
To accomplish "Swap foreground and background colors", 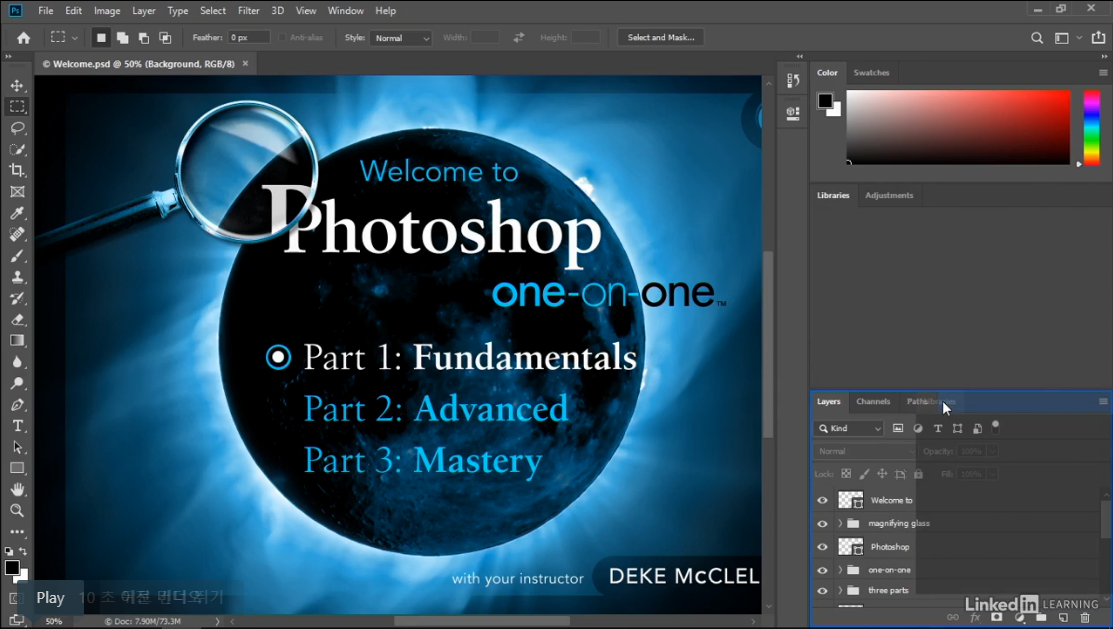I will 23,551.
